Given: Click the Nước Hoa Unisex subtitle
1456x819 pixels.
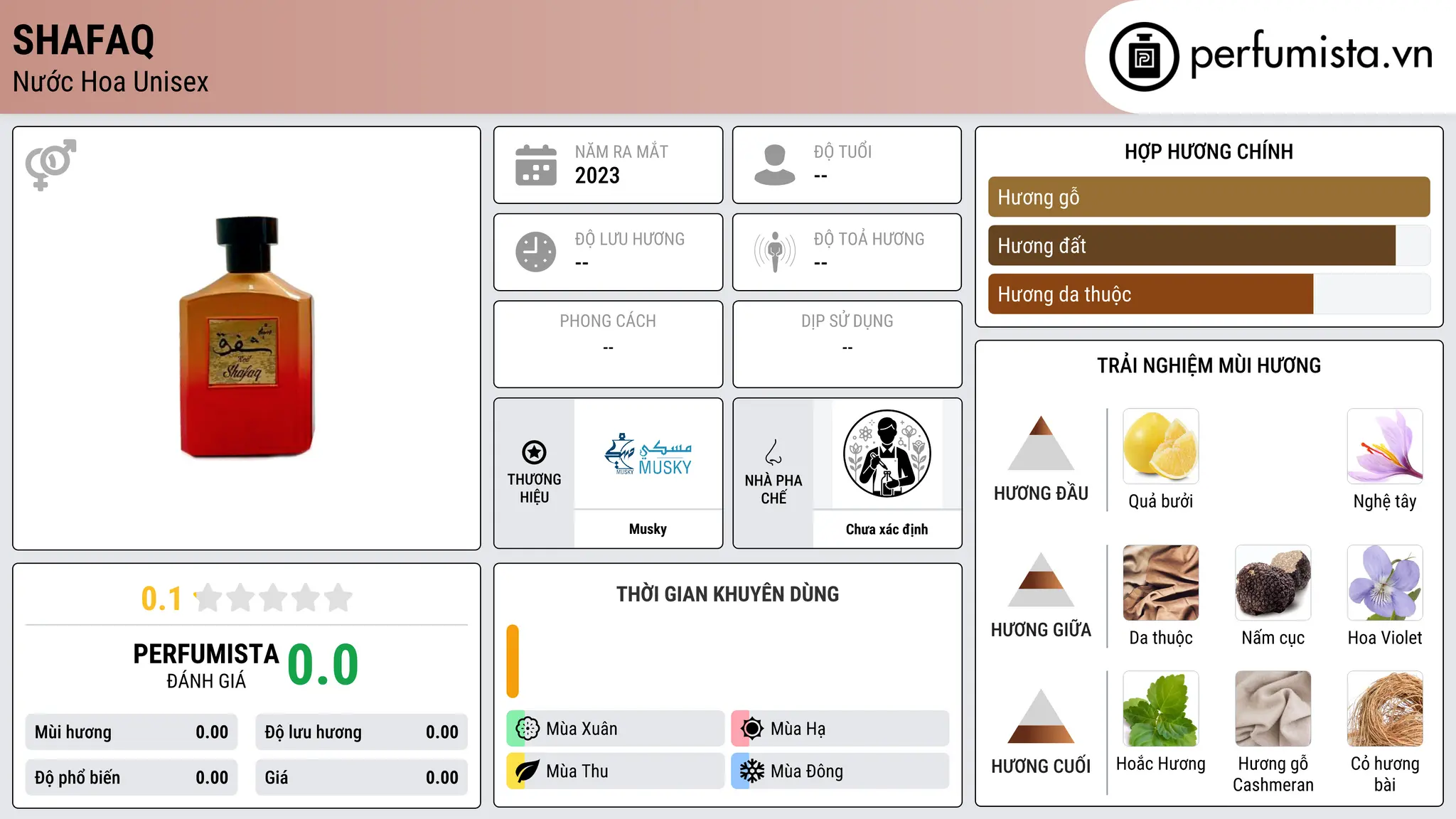Looking at the screenshot, I should [111, 82].
